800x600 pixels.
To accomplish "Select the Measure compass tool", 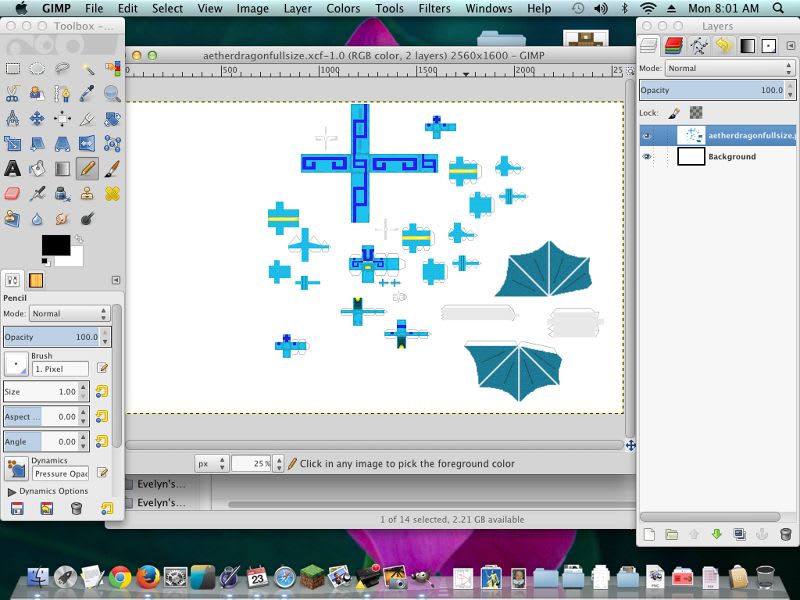I will tap(12, 119).
